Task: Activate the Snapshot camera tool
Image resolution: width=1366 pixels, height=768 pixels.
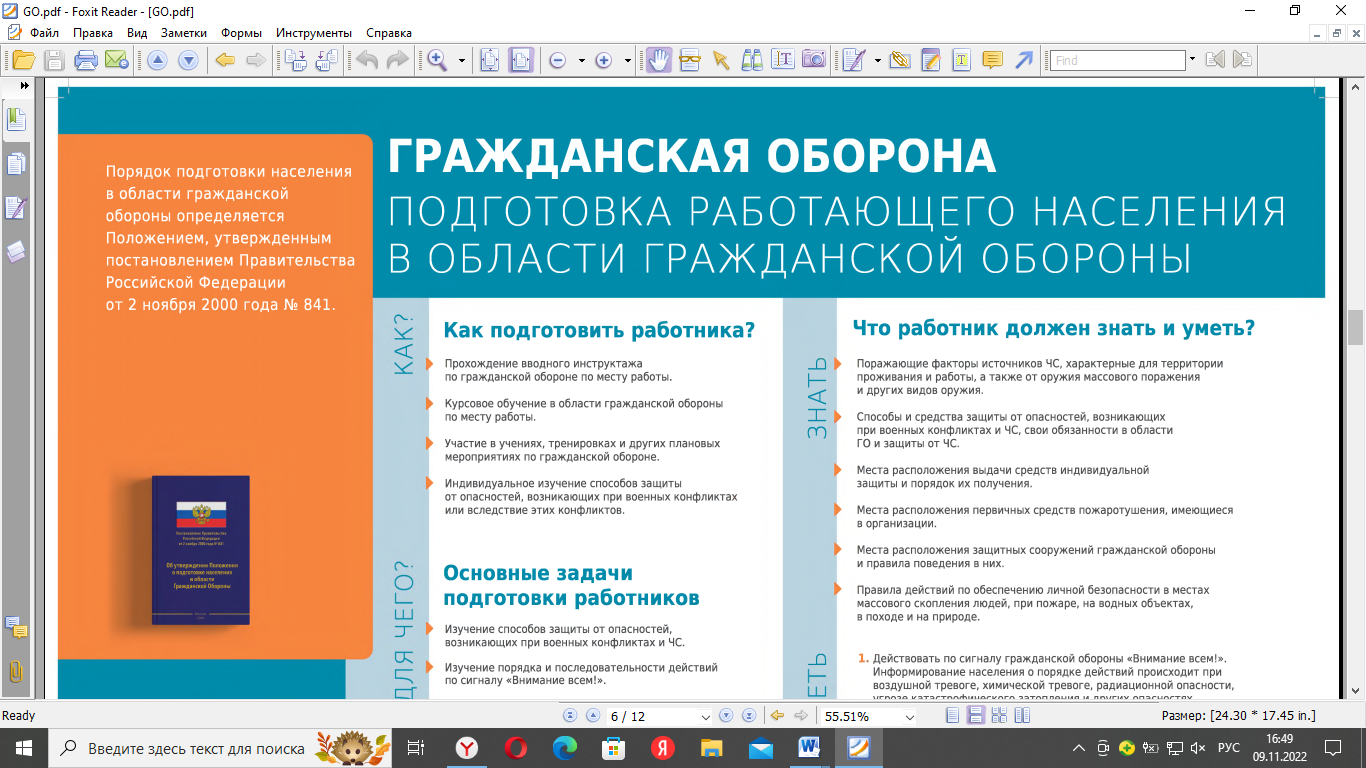Action: pos(814,60)
